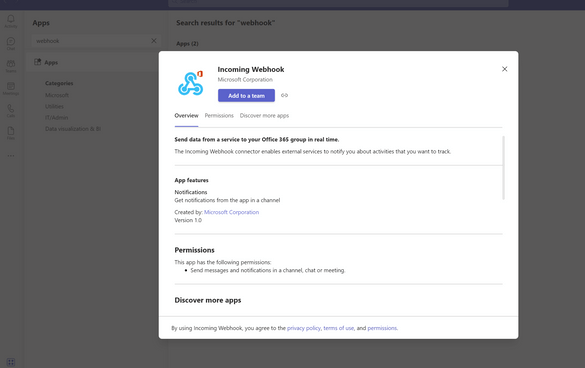Screen dimensions: 585x368
Task: Open Microsoft Corporation creator link
Action: click(x=231, y=212)
